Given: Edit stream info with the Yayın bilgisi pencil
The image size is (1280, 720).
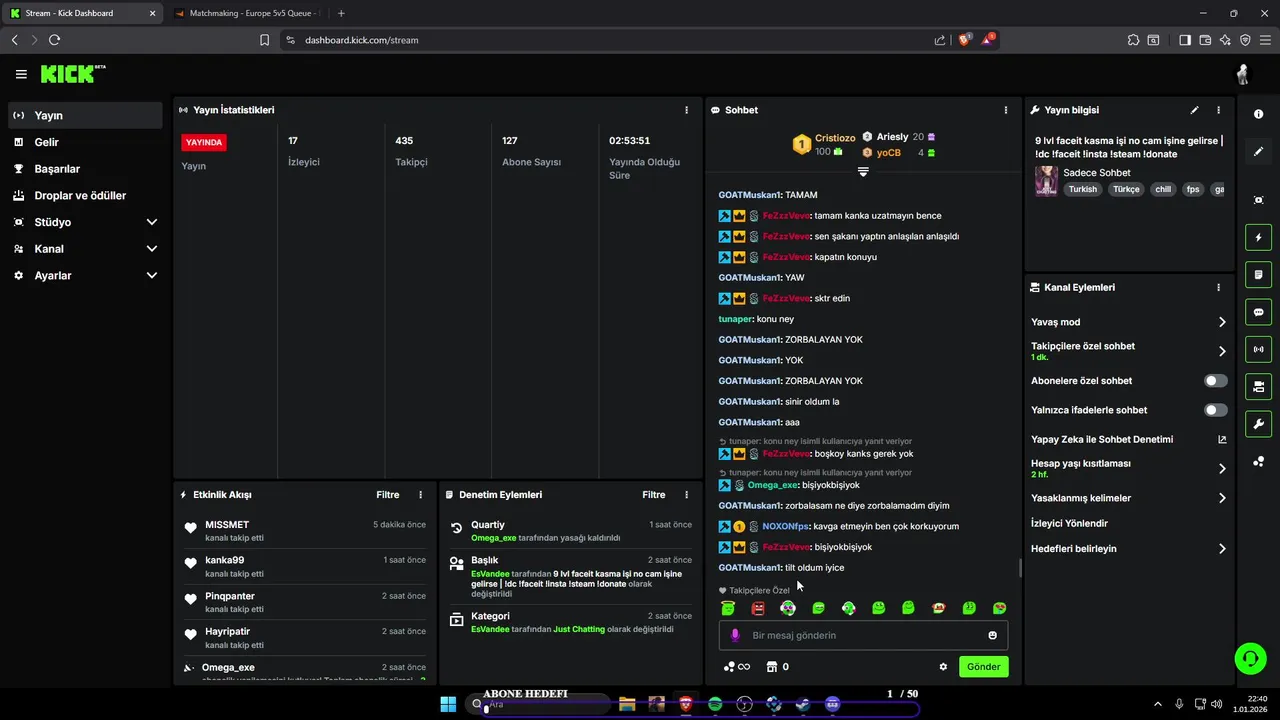Looking at the screenshot, I should 1194,110.
